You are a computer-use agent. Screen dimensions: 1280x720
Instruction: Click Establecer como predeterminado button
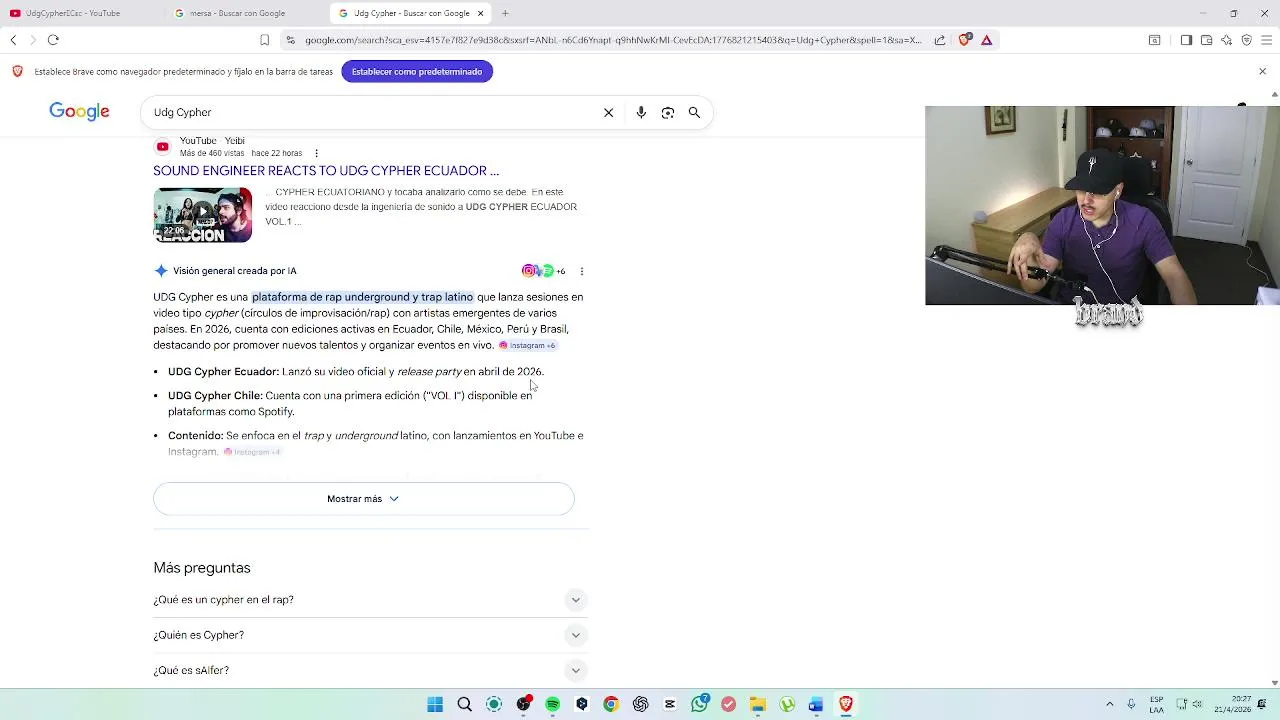pos(417,72)
